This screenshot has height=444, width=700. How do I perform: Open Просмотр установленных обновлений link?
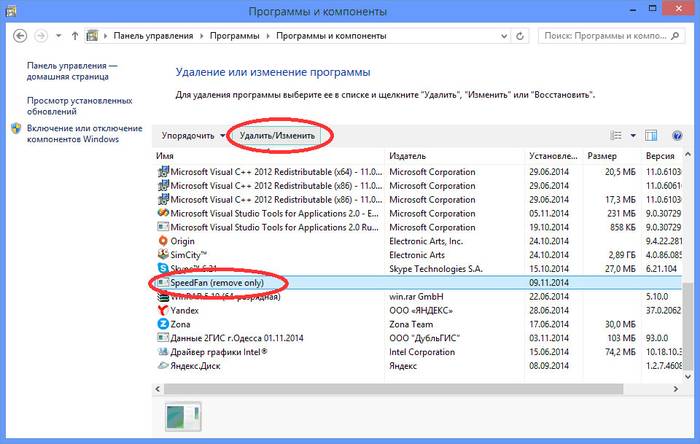(79, 106)
